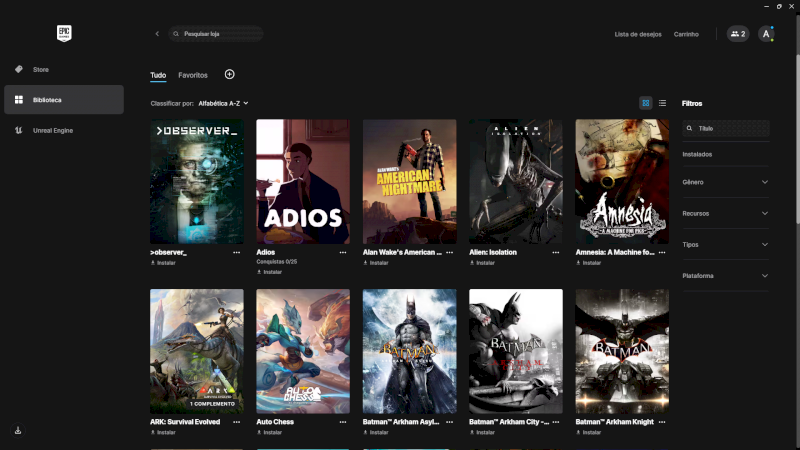Select Biblioteca in the sidebar
Image resolution: width=800 pixels, height=450 pixels.
[64, 100]
